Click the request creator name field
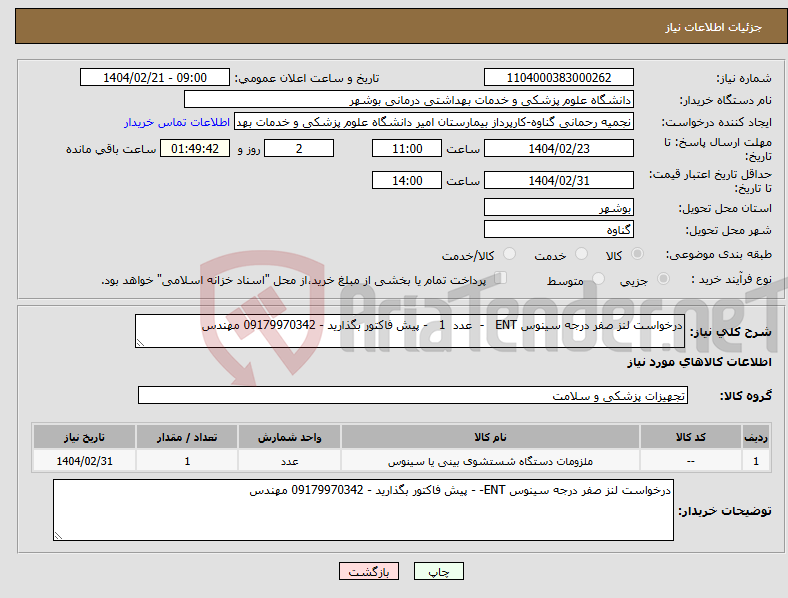788x598 pixels. tap(434, 122)
